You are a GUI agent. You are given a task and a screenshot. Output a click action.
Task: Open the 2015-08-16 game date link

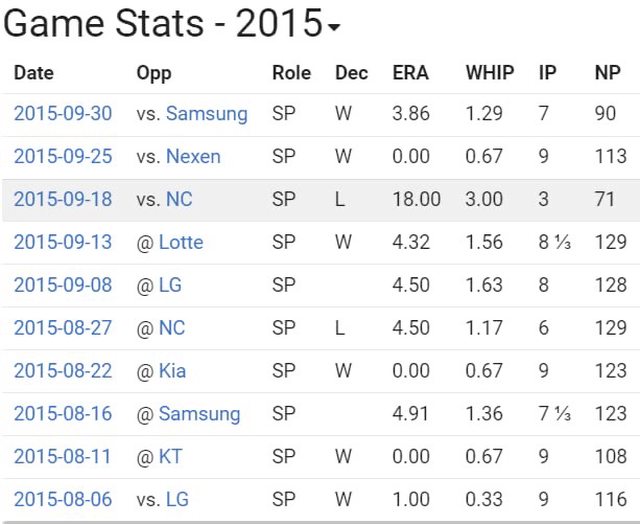click(63, 413)
